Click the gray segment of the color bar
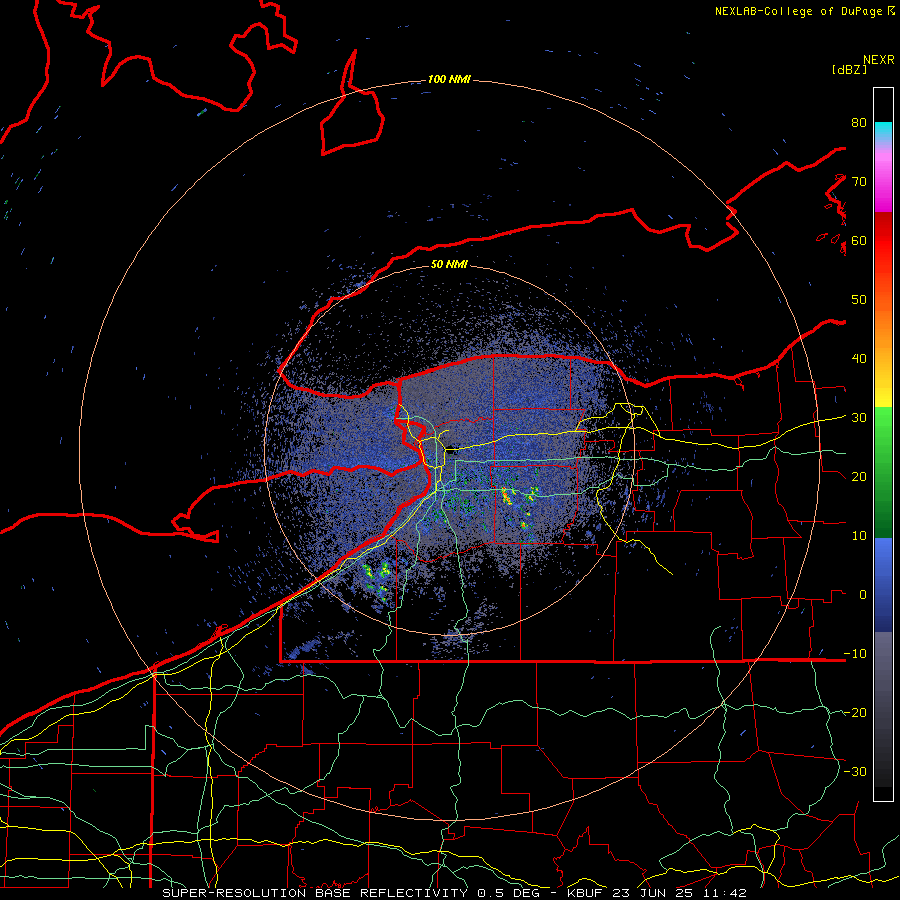 (x=883, y=666)
